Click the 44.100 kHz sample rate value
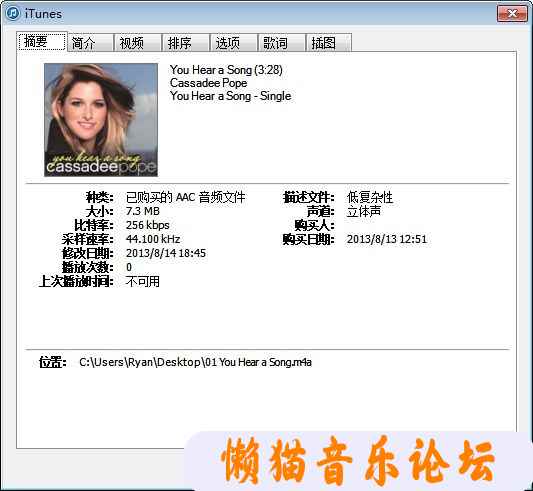Screen dimensions: 533x491 153,239
